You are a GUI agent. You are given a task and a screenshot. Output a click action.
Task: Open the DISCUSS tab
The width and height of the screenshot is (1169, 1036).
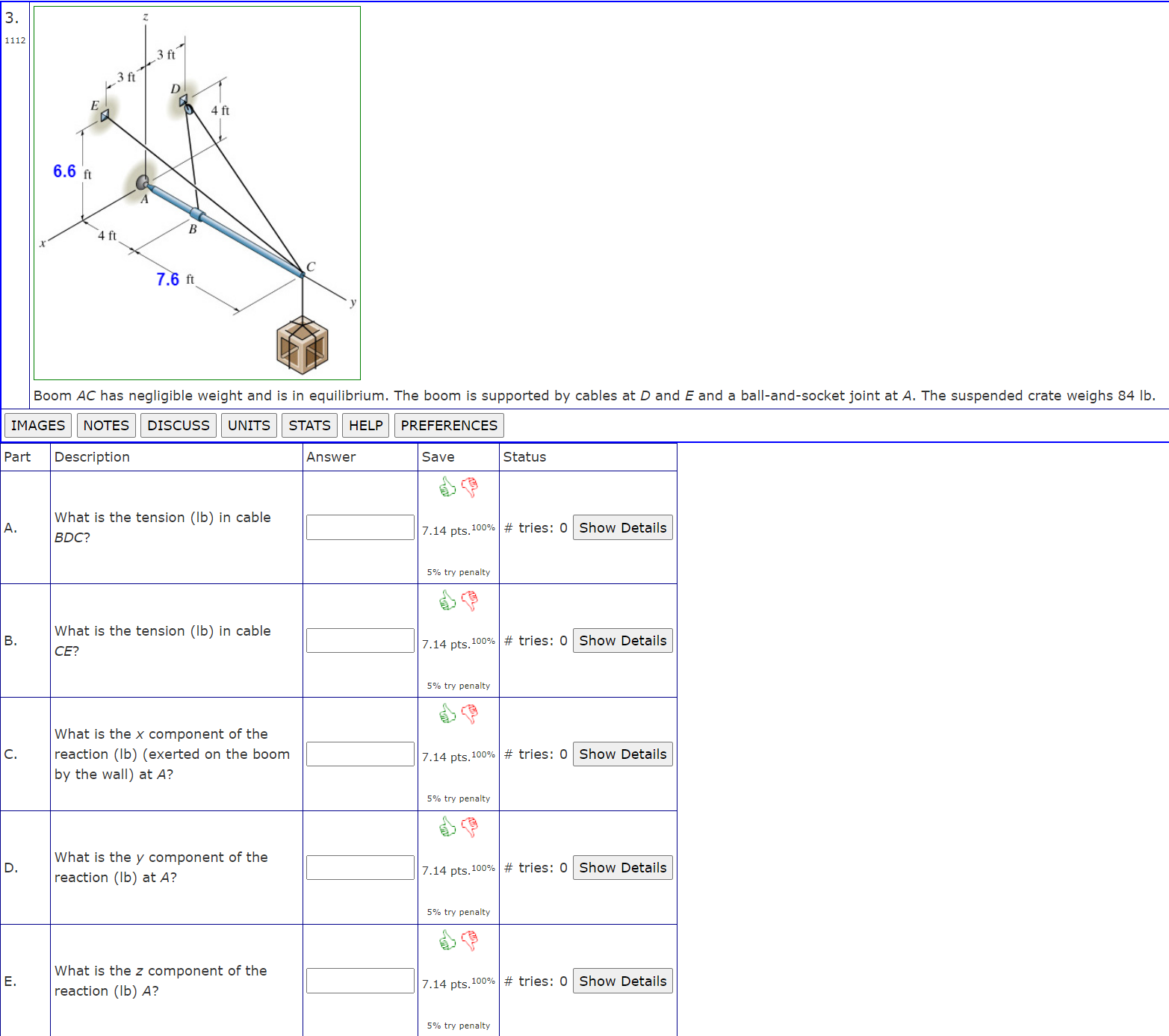pos(179,425)
